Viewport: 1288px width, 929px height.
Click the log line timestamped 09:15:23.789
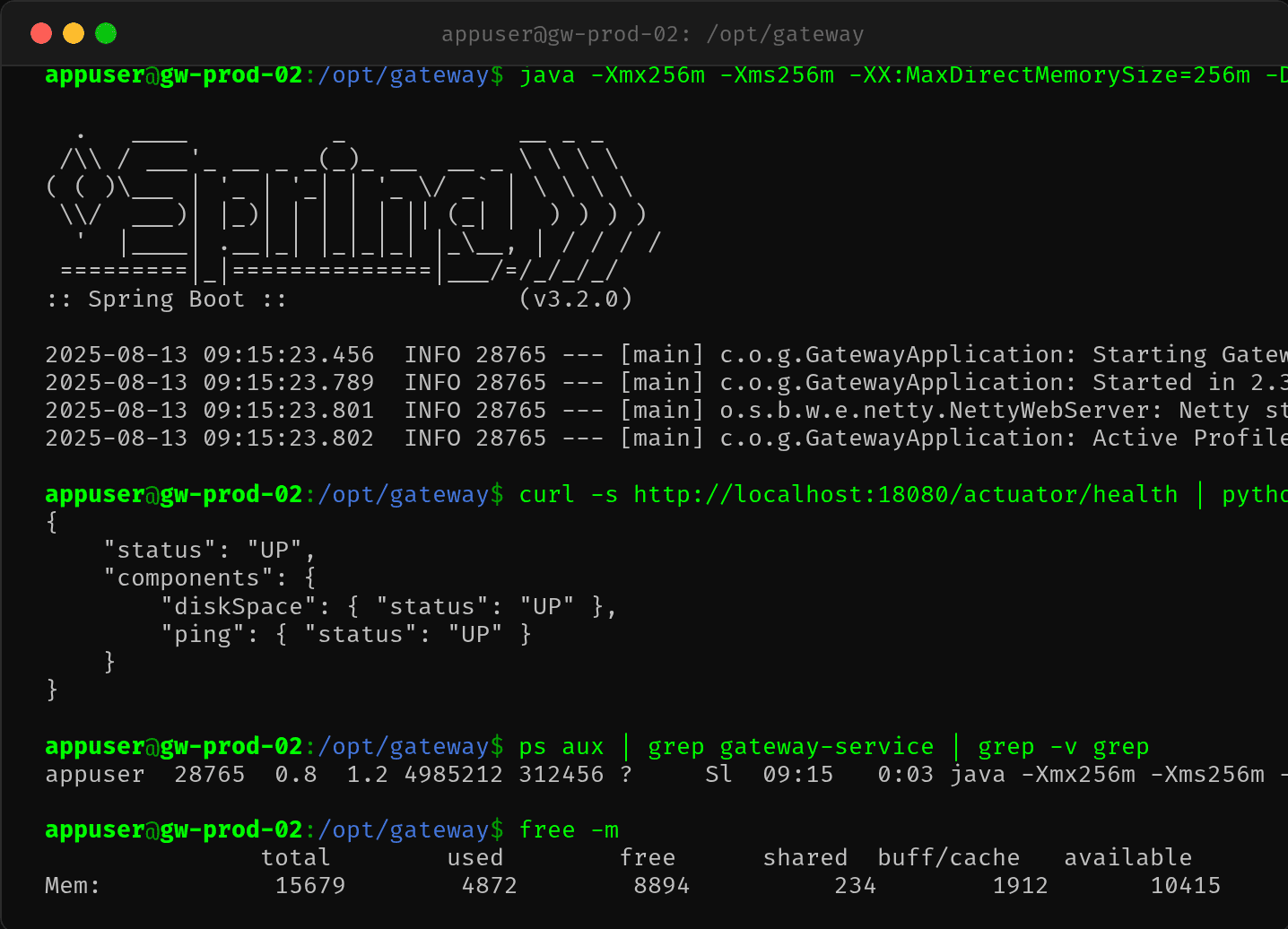click(x=666, y=382)
